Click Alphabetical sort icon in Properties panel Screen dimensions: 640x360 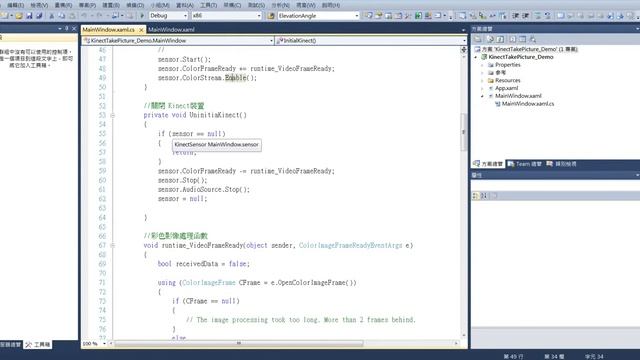pyautogui.click(x=484, y=196)
